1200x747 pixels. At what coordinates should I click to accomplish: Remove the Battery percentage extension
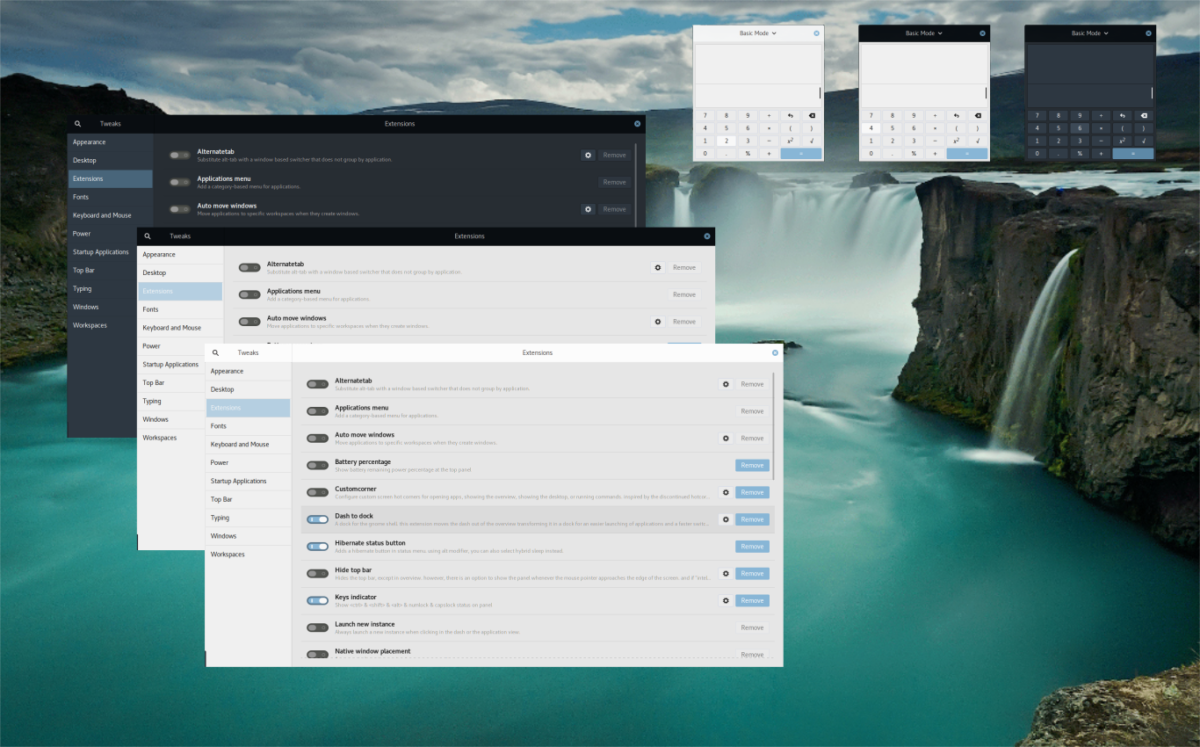click(x=751, y=464)
